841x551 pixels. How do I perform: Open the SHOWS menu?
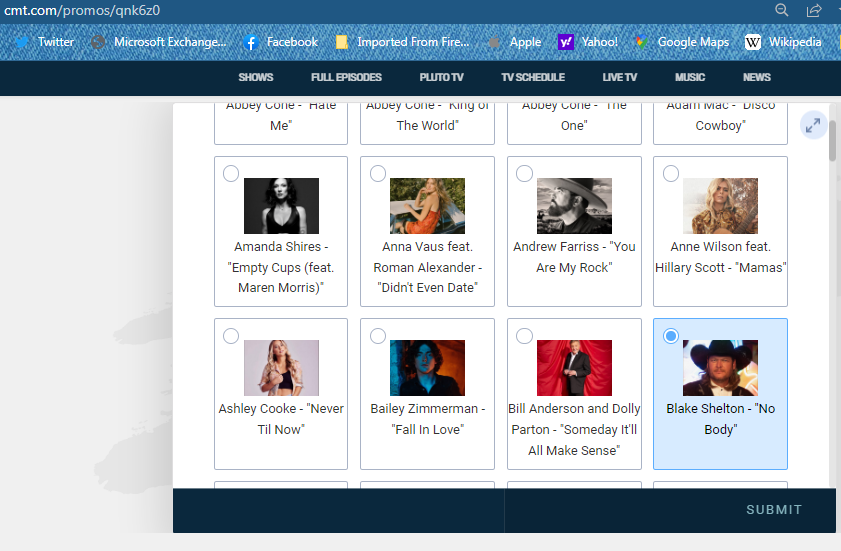(256, 77)
